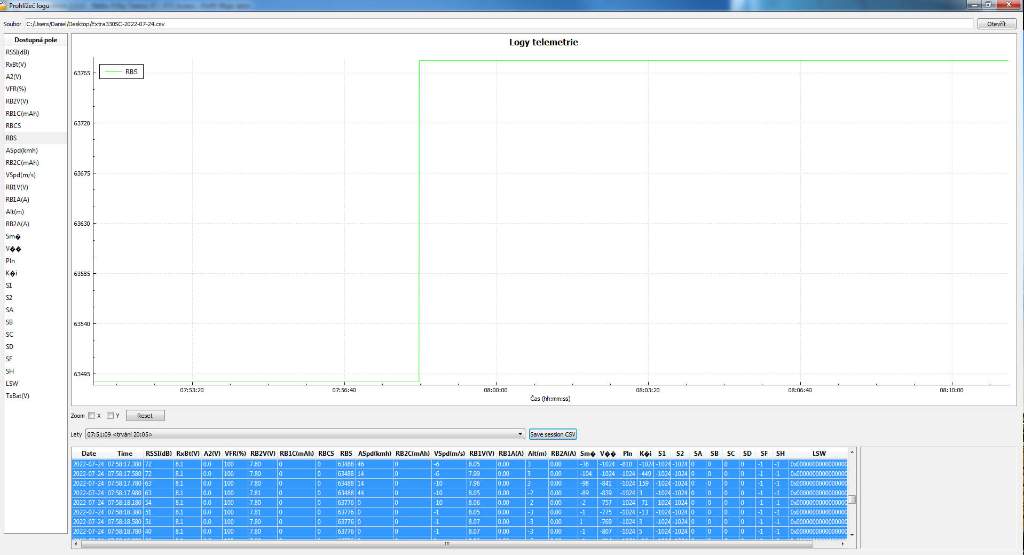
Task: Select RxBt(V) field in the list
Action: [x=16, y=64]
